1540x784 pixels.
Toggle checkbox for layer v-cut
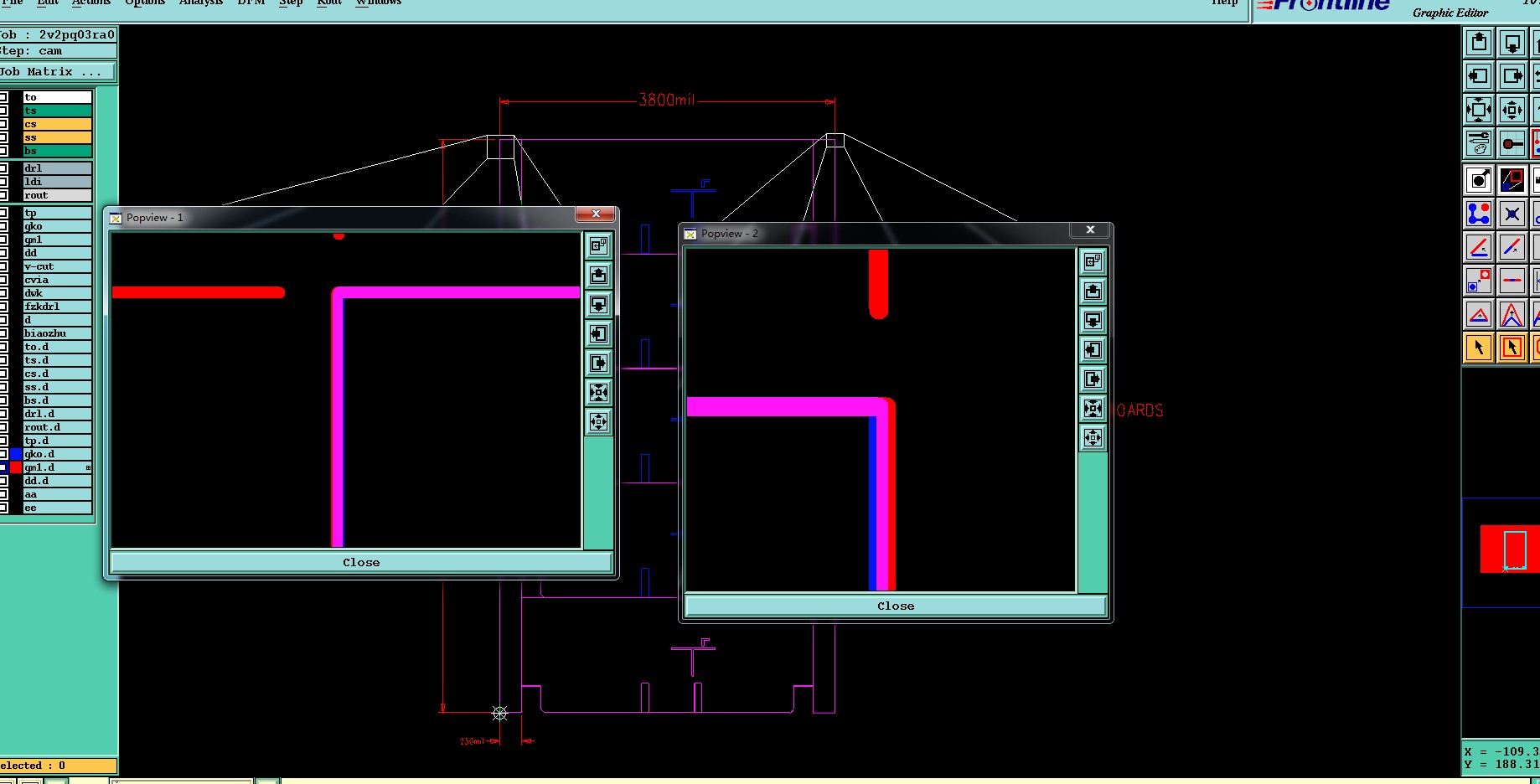pos(3,266)
